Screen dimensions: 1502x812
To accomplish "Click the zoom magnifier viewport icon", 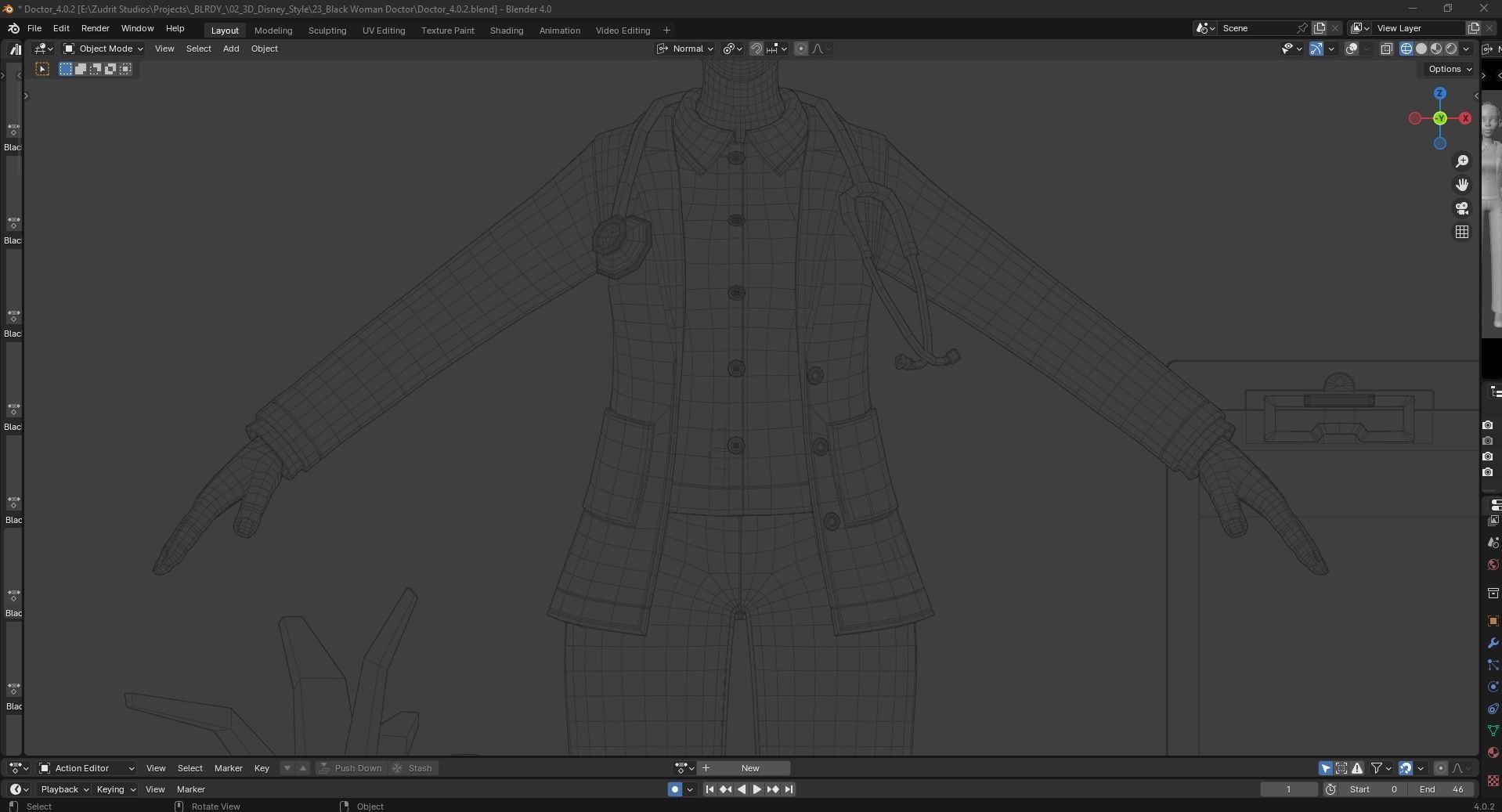I will pyautogui.click(x=1461, y=161).
